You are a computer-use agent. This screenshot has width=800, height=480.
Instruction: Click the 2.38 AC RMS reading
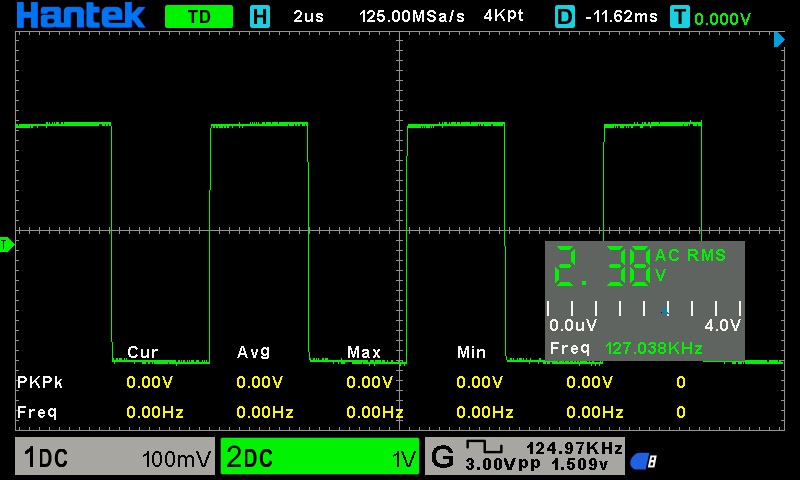pyautogui.click(x=603, y=266)
